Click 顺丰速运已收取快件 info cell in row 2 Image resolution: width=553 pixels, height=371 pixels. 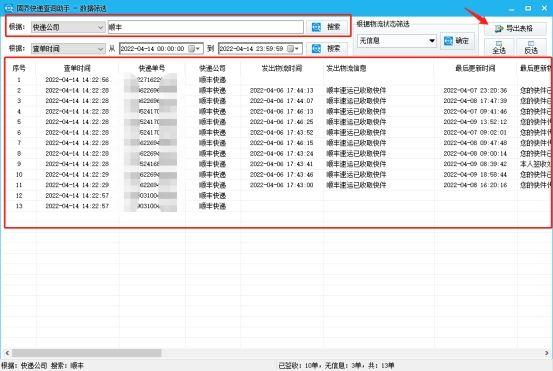click(356, 90)
